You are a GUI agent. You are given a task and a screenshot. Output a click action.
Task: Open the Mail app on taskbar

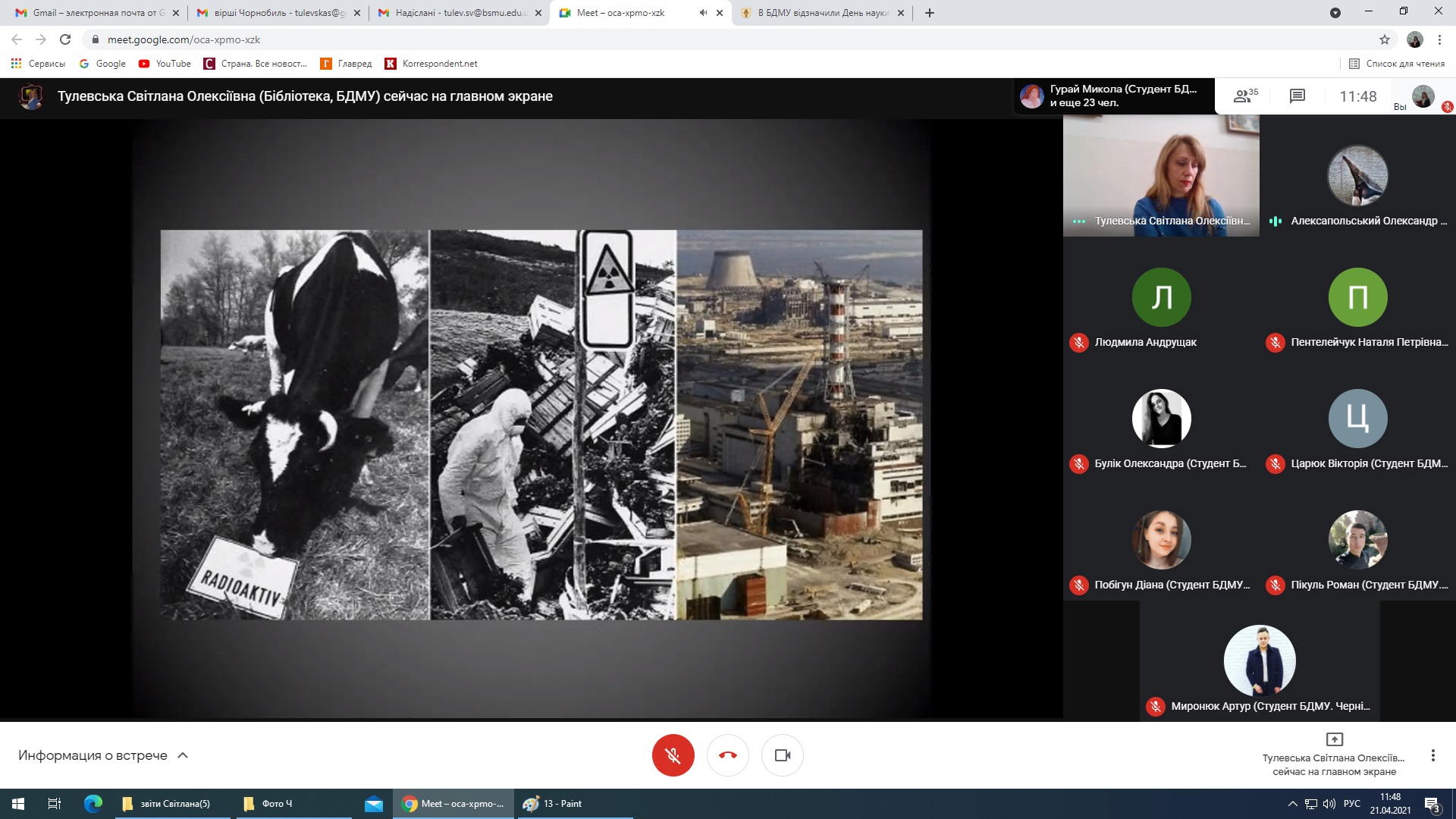[x=373, y=804]
